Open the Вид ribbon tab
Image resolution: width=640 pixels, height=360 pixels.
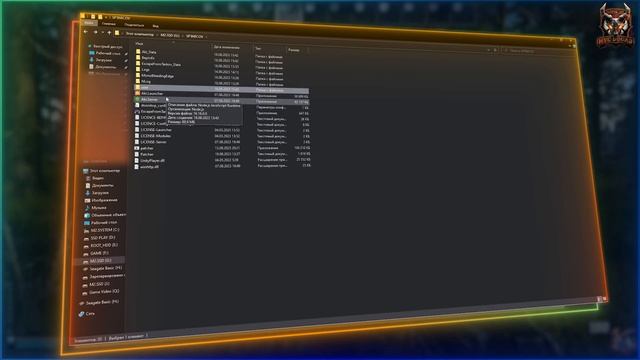point(156,26)
